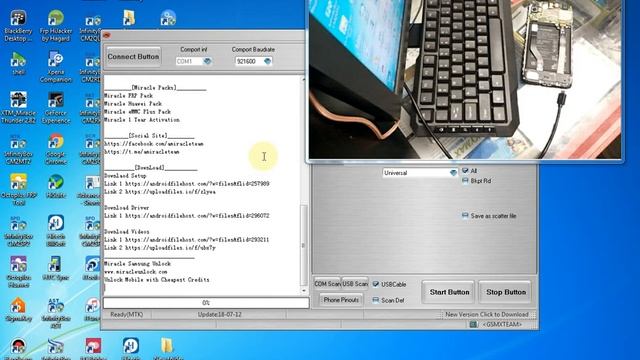This screenshot has width=640, height=360.
Task: Click Download Videos heading in log
Action: (127, 232)
